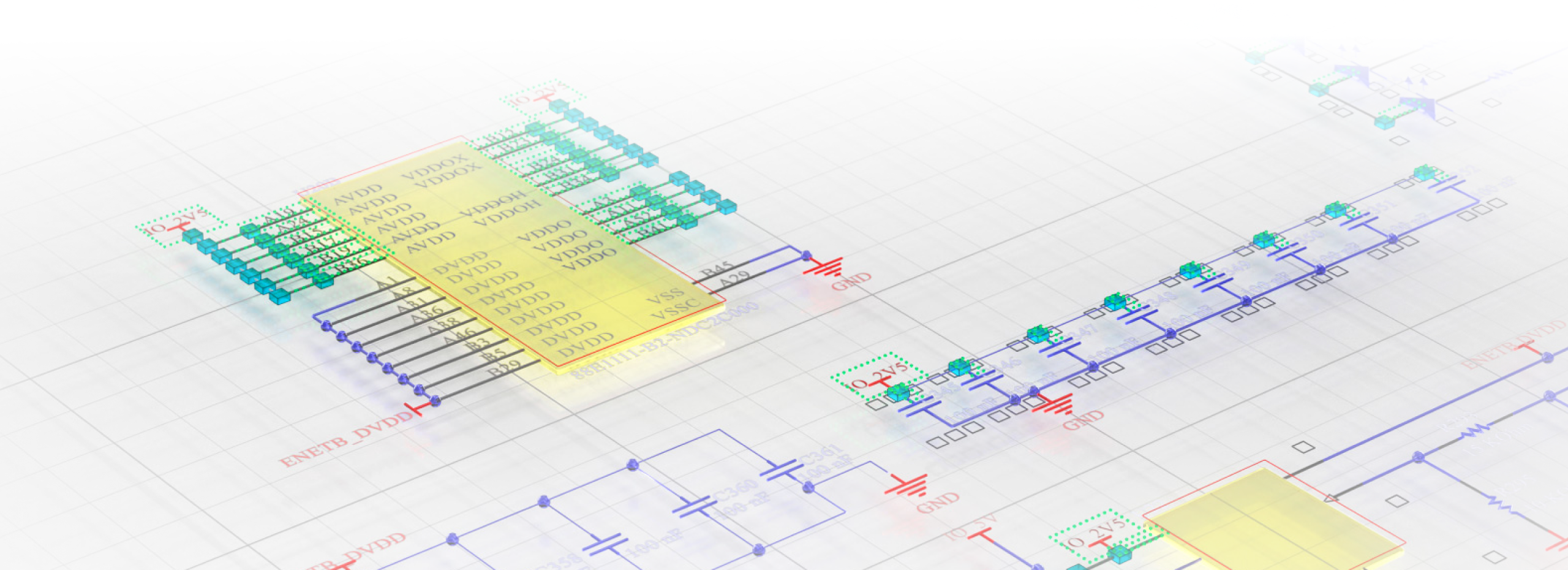Click the VSSC pin name on the chip

tap(675, 310)
